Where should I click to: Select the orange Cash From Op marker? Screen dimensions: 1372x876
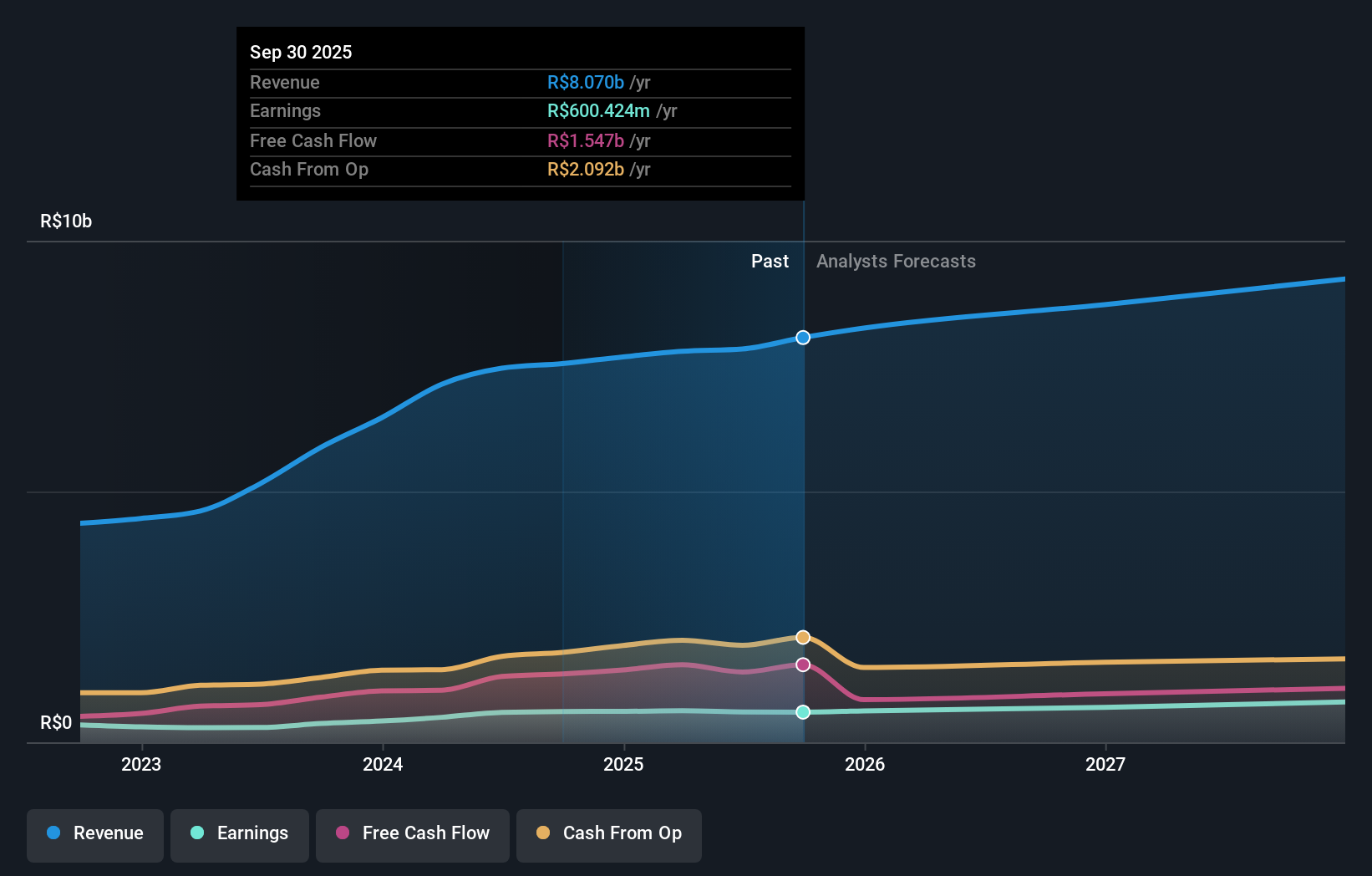click(x=803, y=636)
